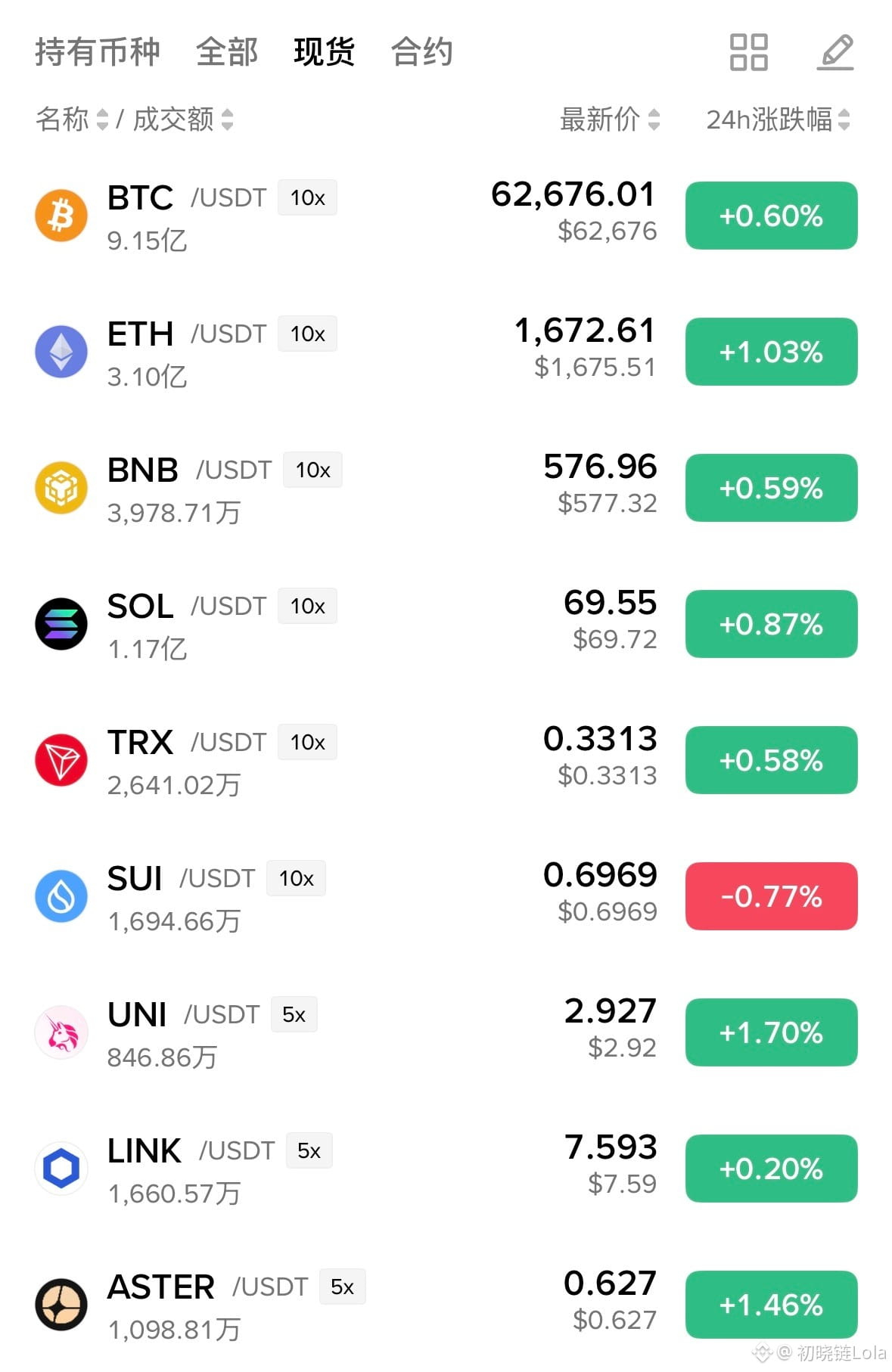Tap the edit pencil icon
This screenshot has height=1372, width=892.
click(x=835, y=52)
